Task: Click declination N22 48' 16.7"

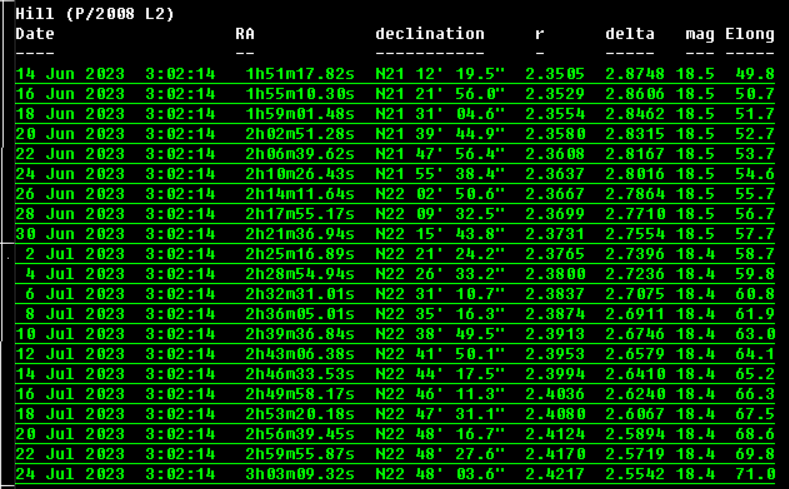Action: click(440, 434)
